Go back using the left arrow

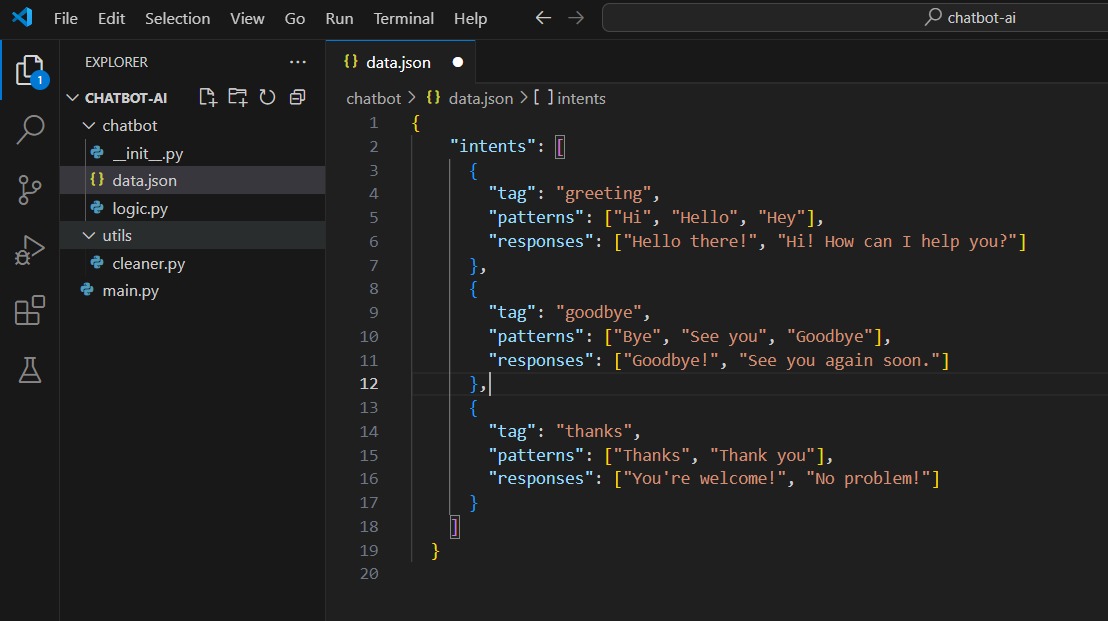click(x=543, y=18)
